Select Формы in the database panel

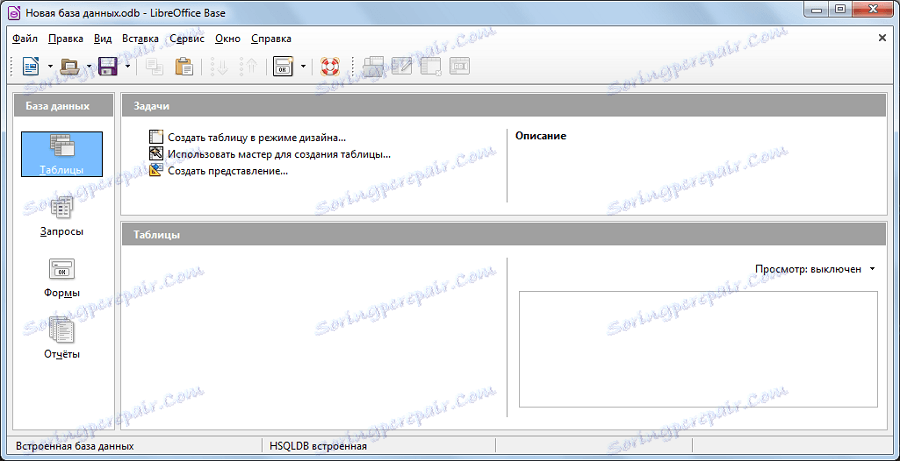click(61, 278)
